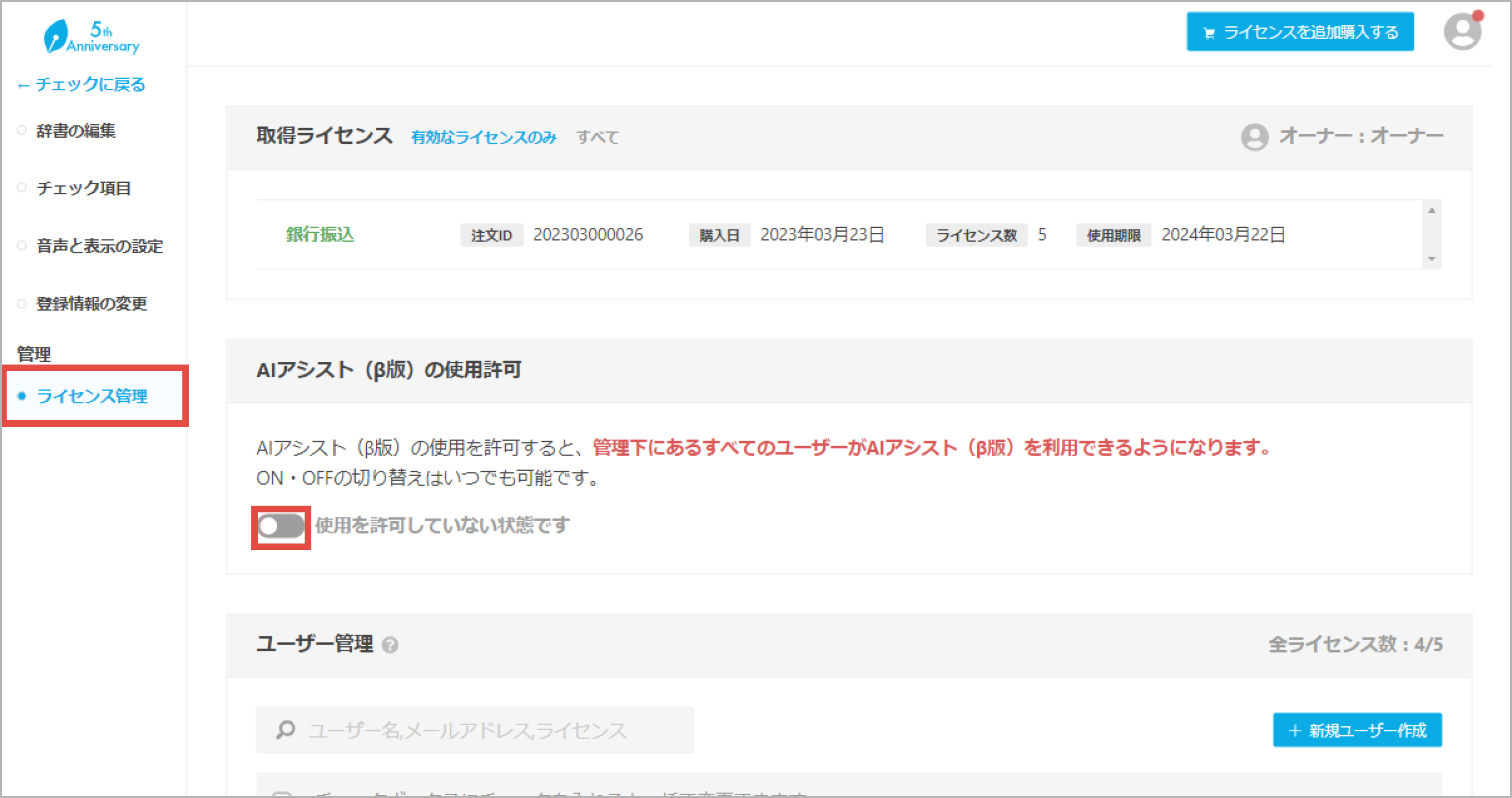Open 辞書の編集 in the sidebar
The image size is (1512, 798).
coord(76,130)
